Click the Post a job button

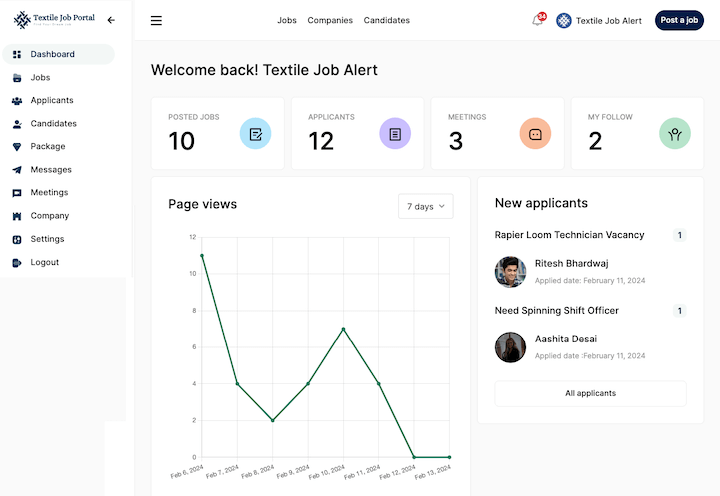(x=679, y=20)
